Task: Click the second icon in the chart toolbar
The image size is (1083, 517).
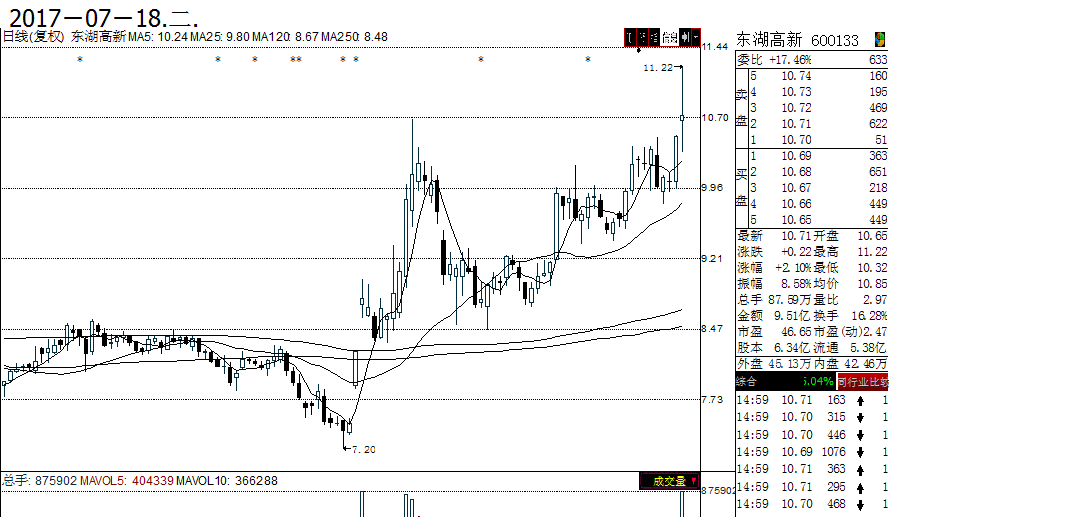Action: [642, 37]
